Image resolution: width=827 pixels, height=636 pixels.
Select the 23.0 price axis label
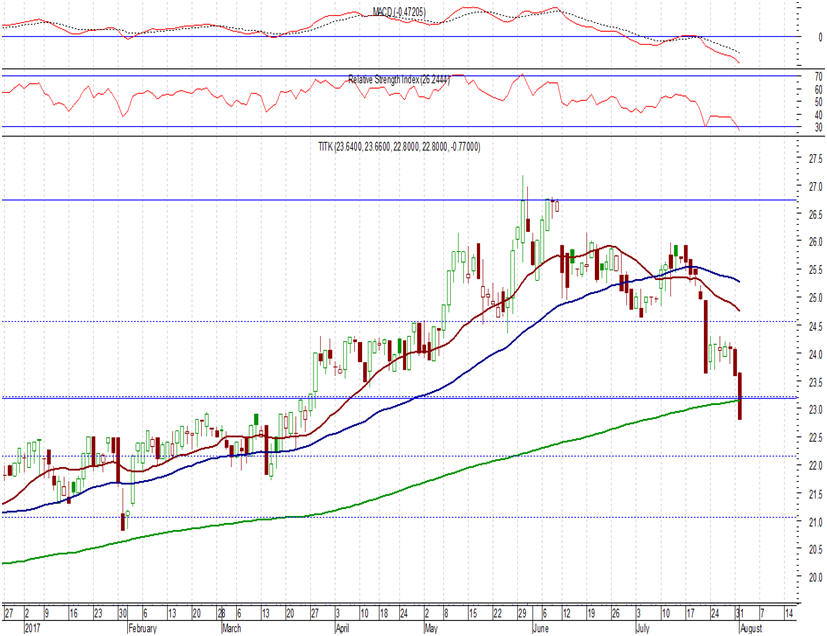[815, 410]
